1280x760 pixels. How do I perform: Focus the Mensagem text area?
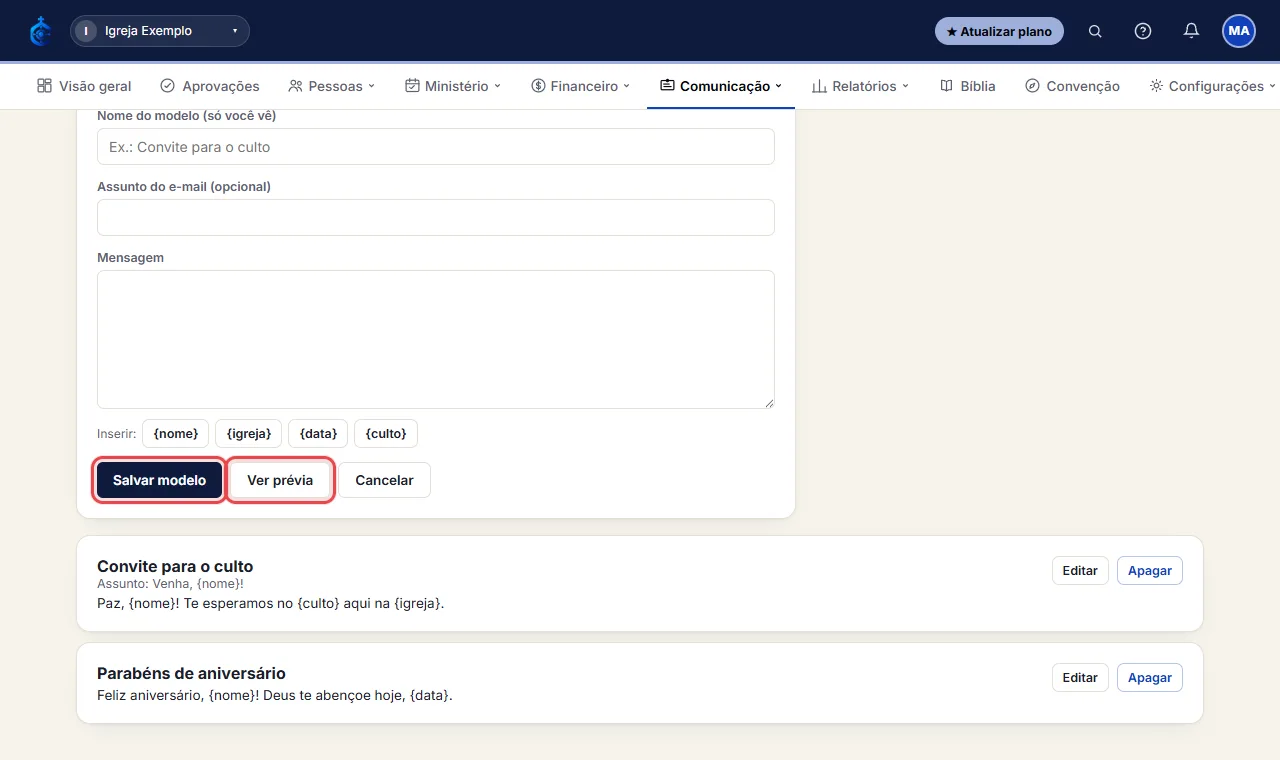click(x=436, y=339)
